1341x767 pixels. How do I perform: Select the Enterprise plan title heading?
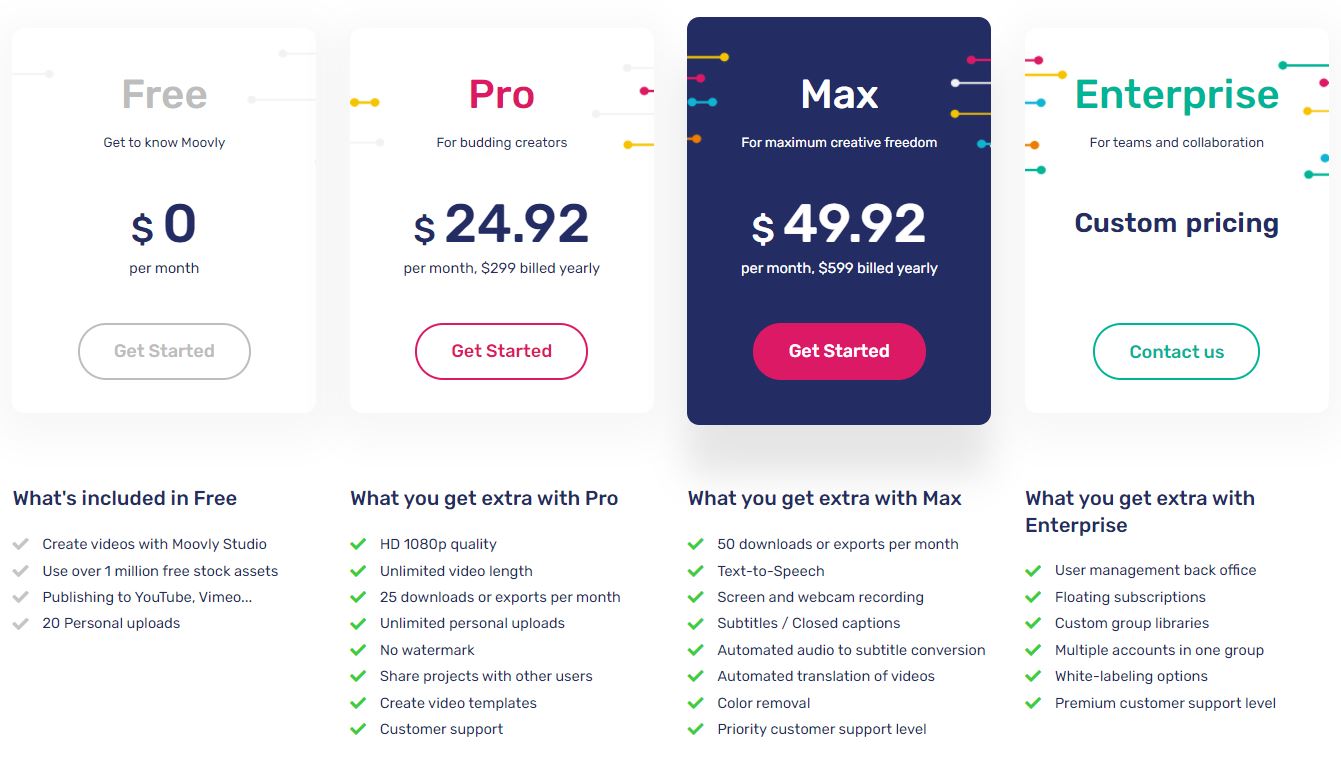click(x=1176, y=94)
